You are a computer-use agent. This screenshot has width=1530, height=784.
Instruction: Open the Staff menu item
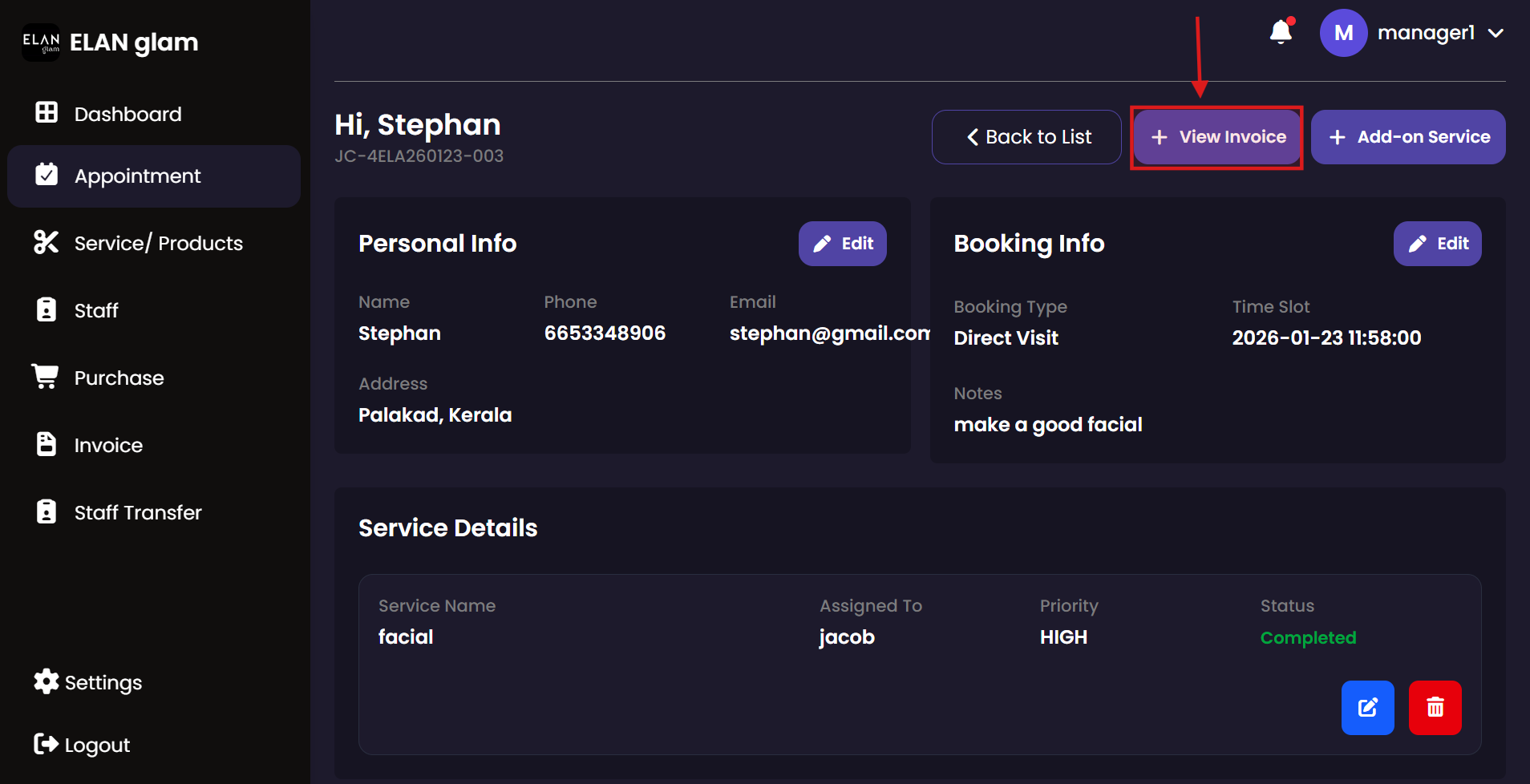[x=96, y=311]
